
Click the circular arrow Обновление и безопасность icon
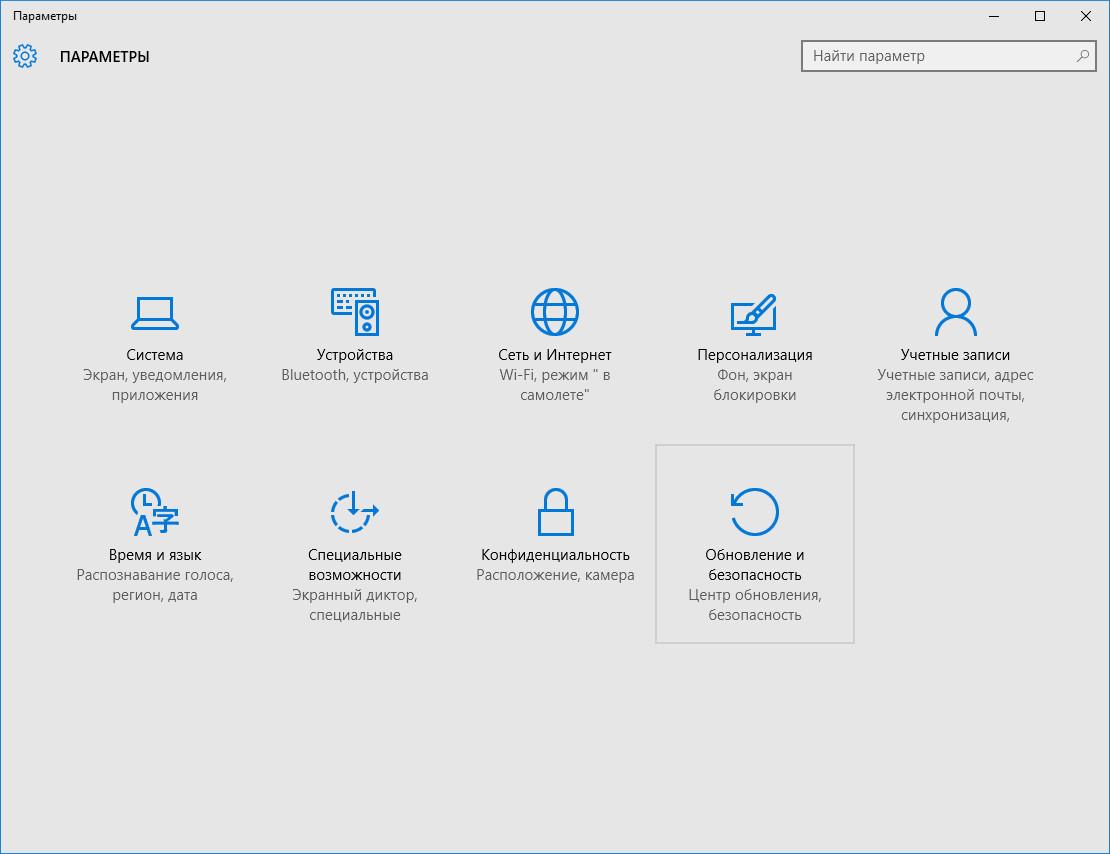click(x=754, y=513)
